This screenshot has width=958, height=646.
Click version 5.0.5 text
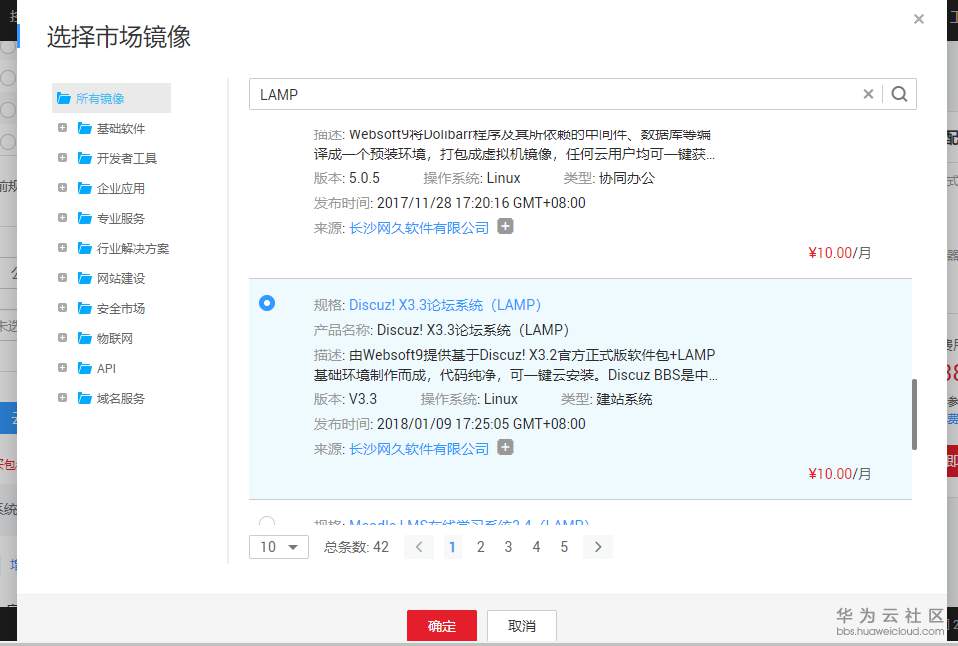tap(364, 178)
